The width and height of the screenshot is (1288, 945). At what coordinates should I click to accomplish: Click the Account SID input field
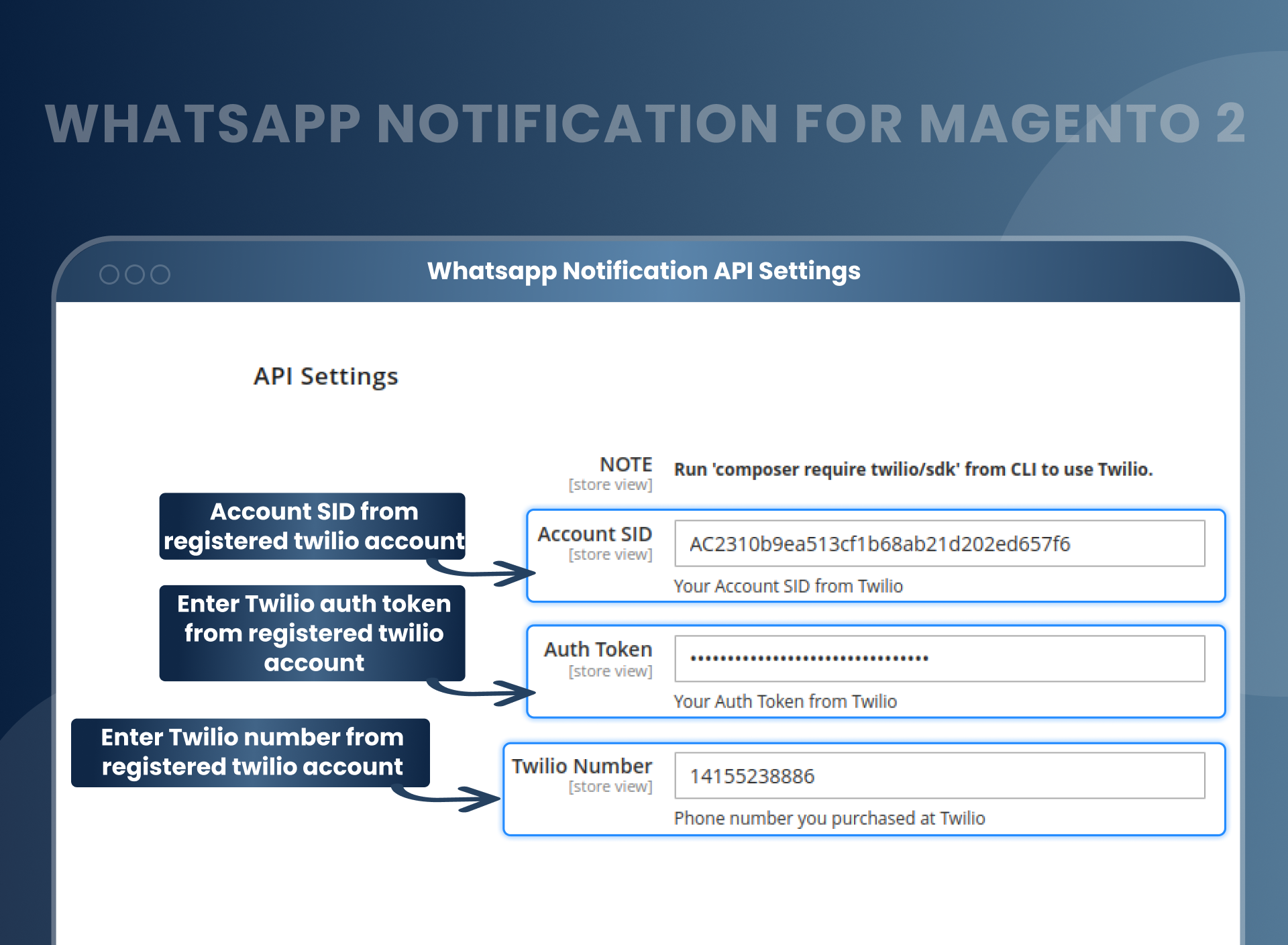[939, 544]
